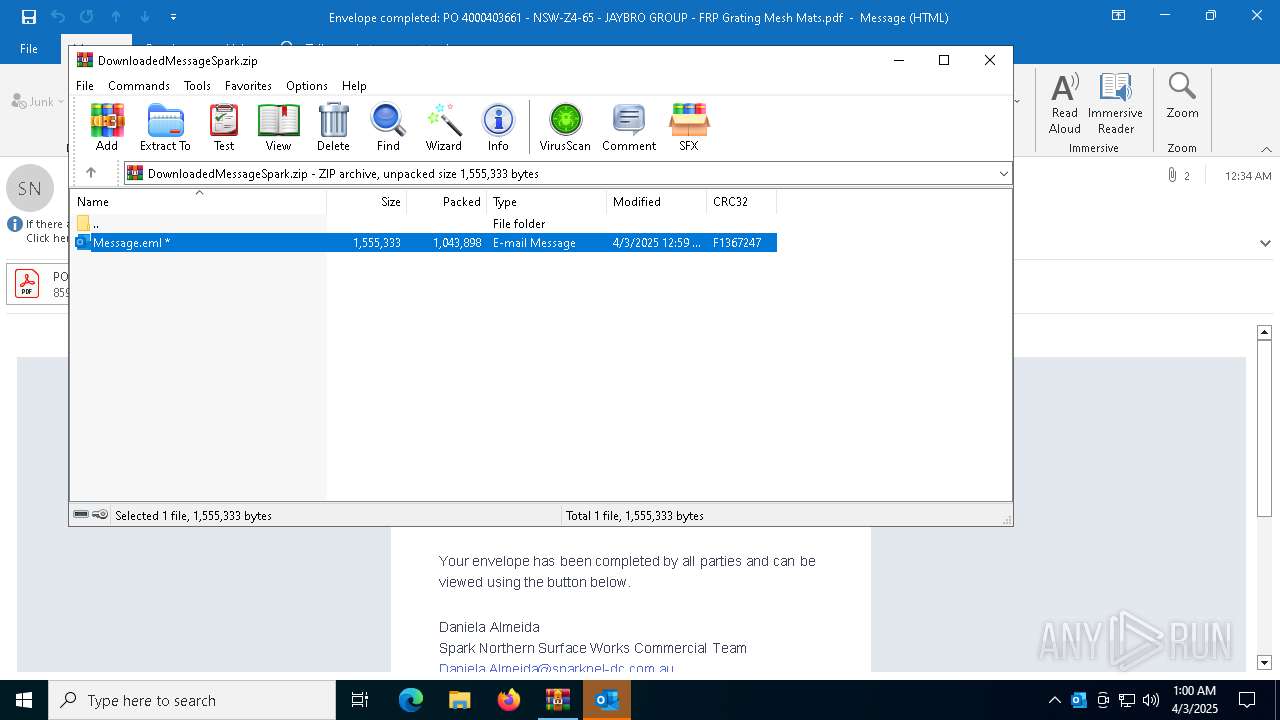Viewport: 1280px width, 720px height.
Task: Open the Options menu
Action: (x=307, y=86)
